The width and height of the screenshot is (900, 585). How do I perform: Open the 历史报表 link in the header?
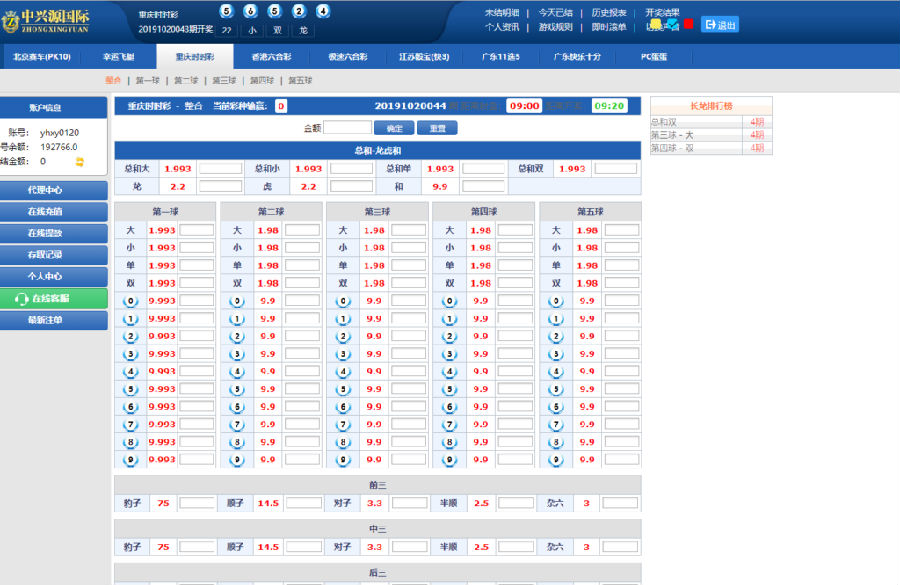[608, 13]
